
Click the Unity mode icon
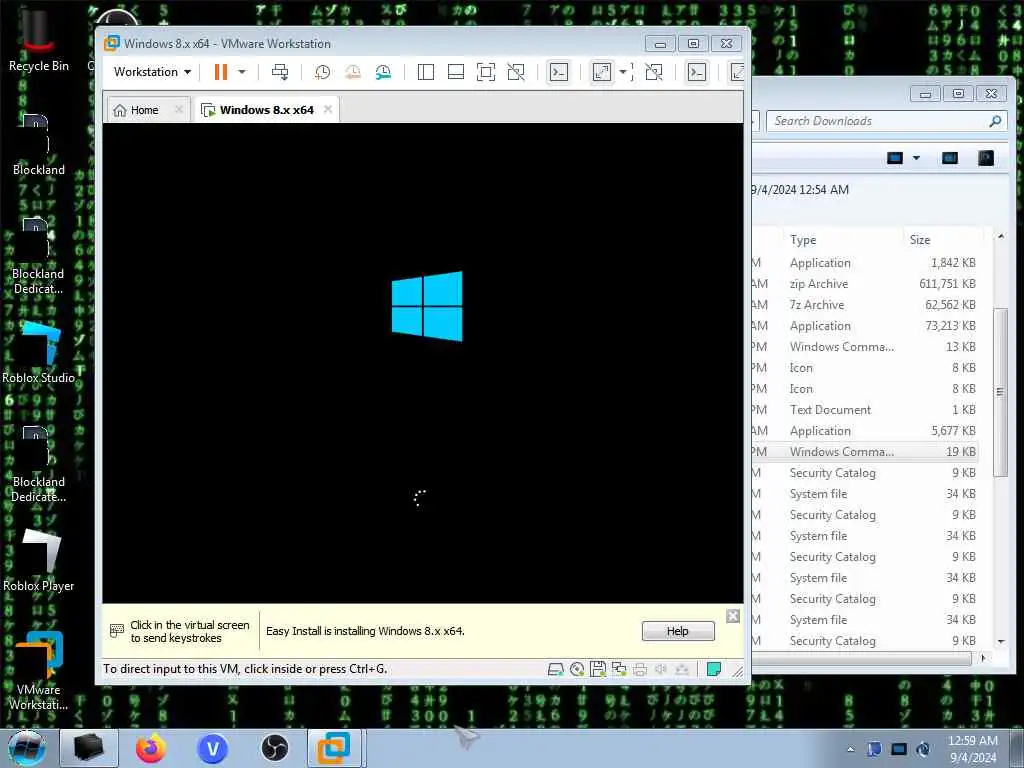point(516,72)
